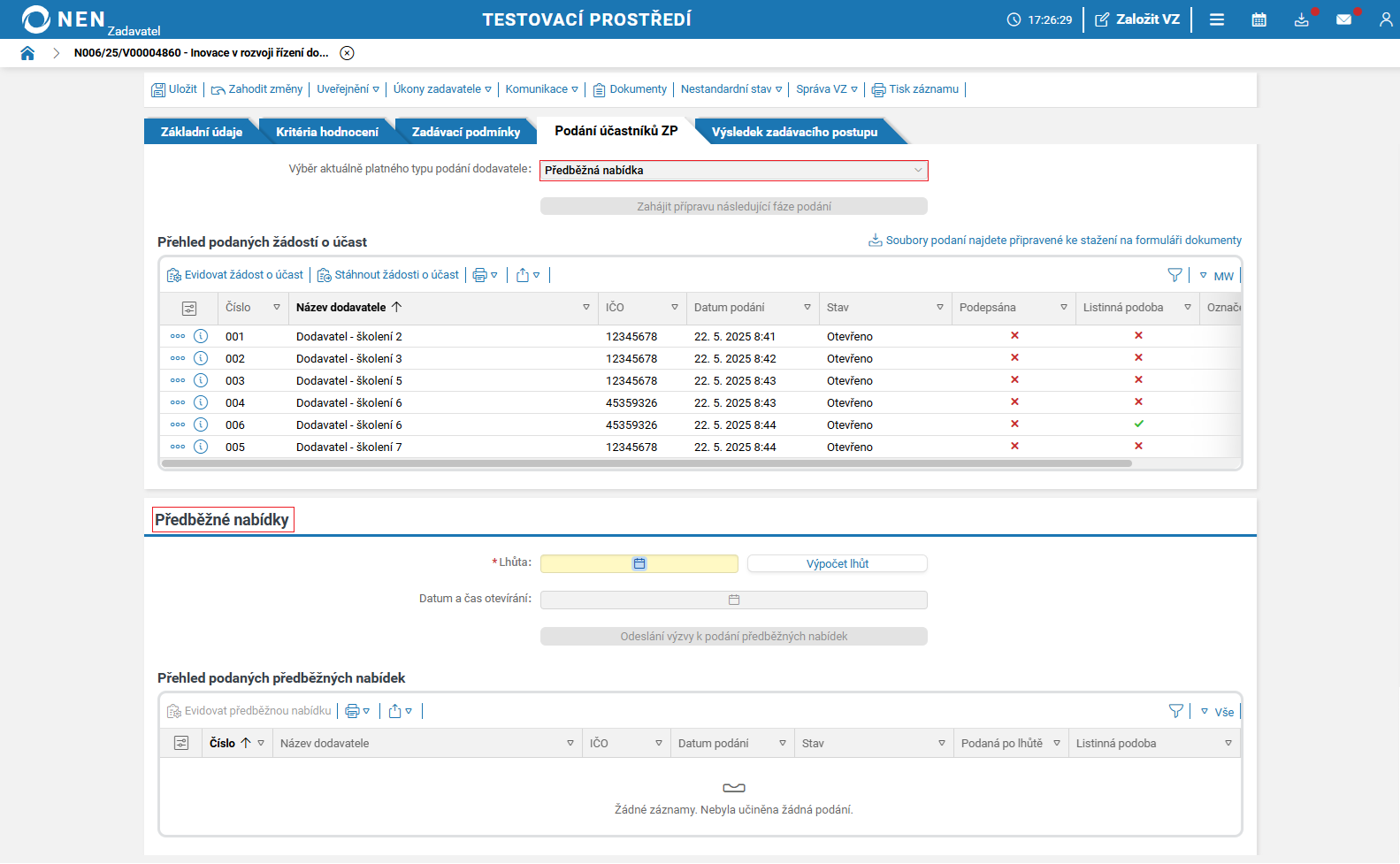Show info for Dodavatel - školení 7
The image size is (1400, 864).
(x=201, y=447)
